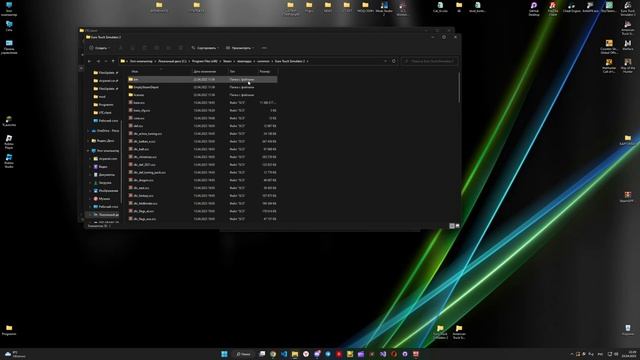
Task: Open Видео in the navigation pane
Action: [101, 167]
